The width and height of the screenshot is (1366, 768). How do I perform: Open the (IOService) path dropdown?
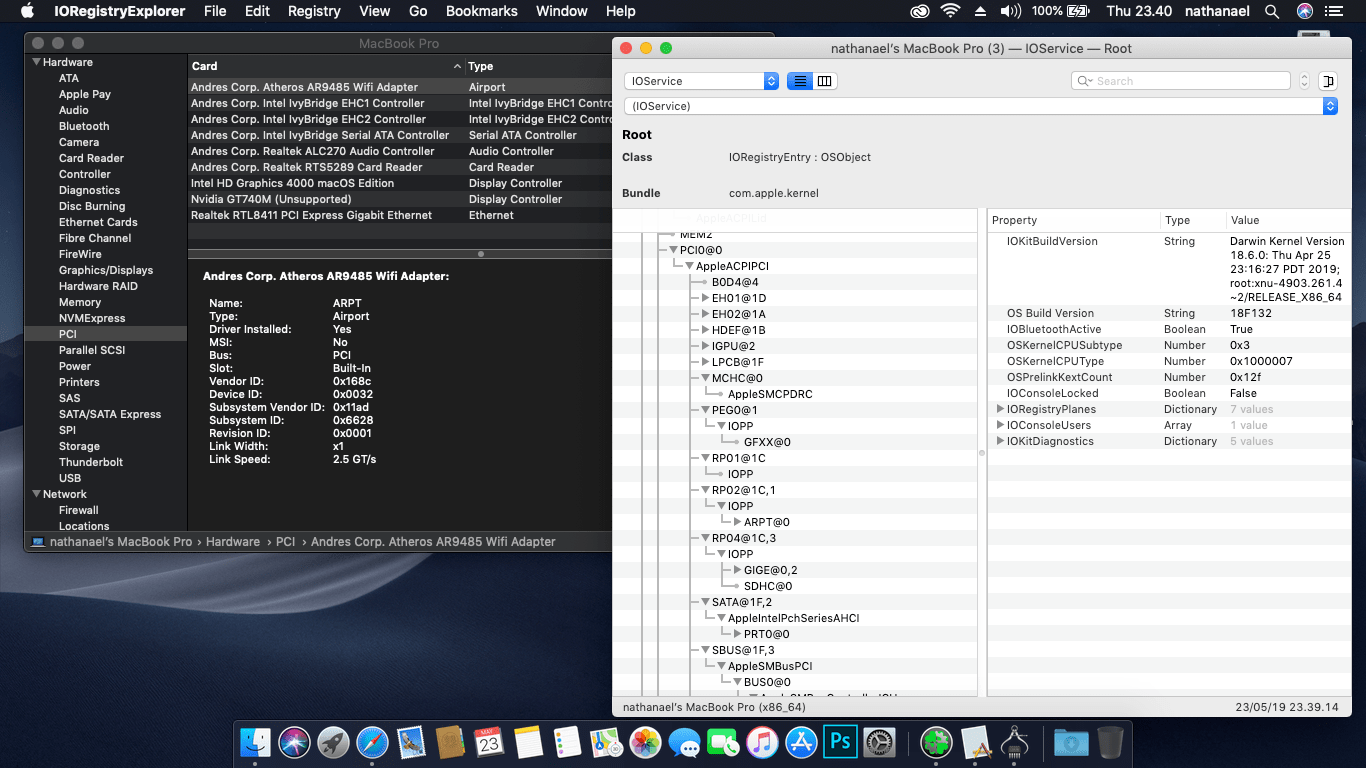(x=980, y=106)
